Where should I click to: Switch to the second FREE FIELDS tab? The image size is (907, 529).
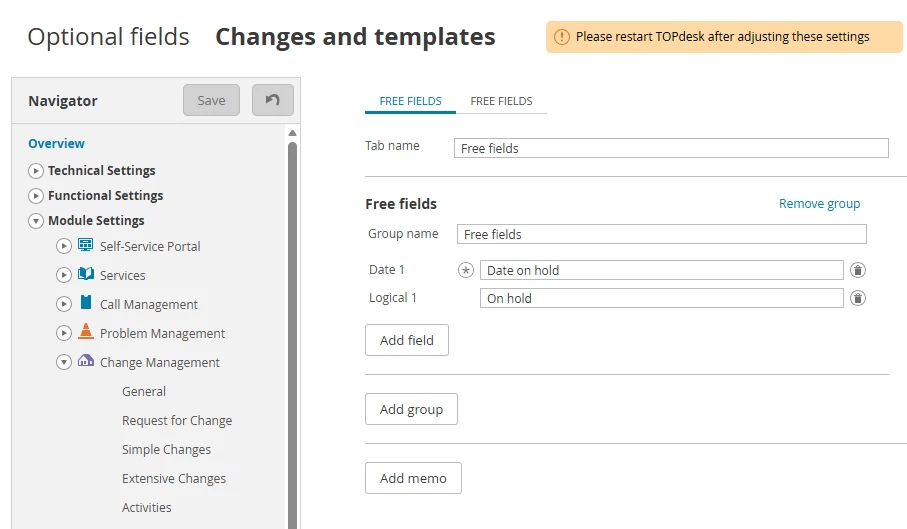tap(501, 101)
